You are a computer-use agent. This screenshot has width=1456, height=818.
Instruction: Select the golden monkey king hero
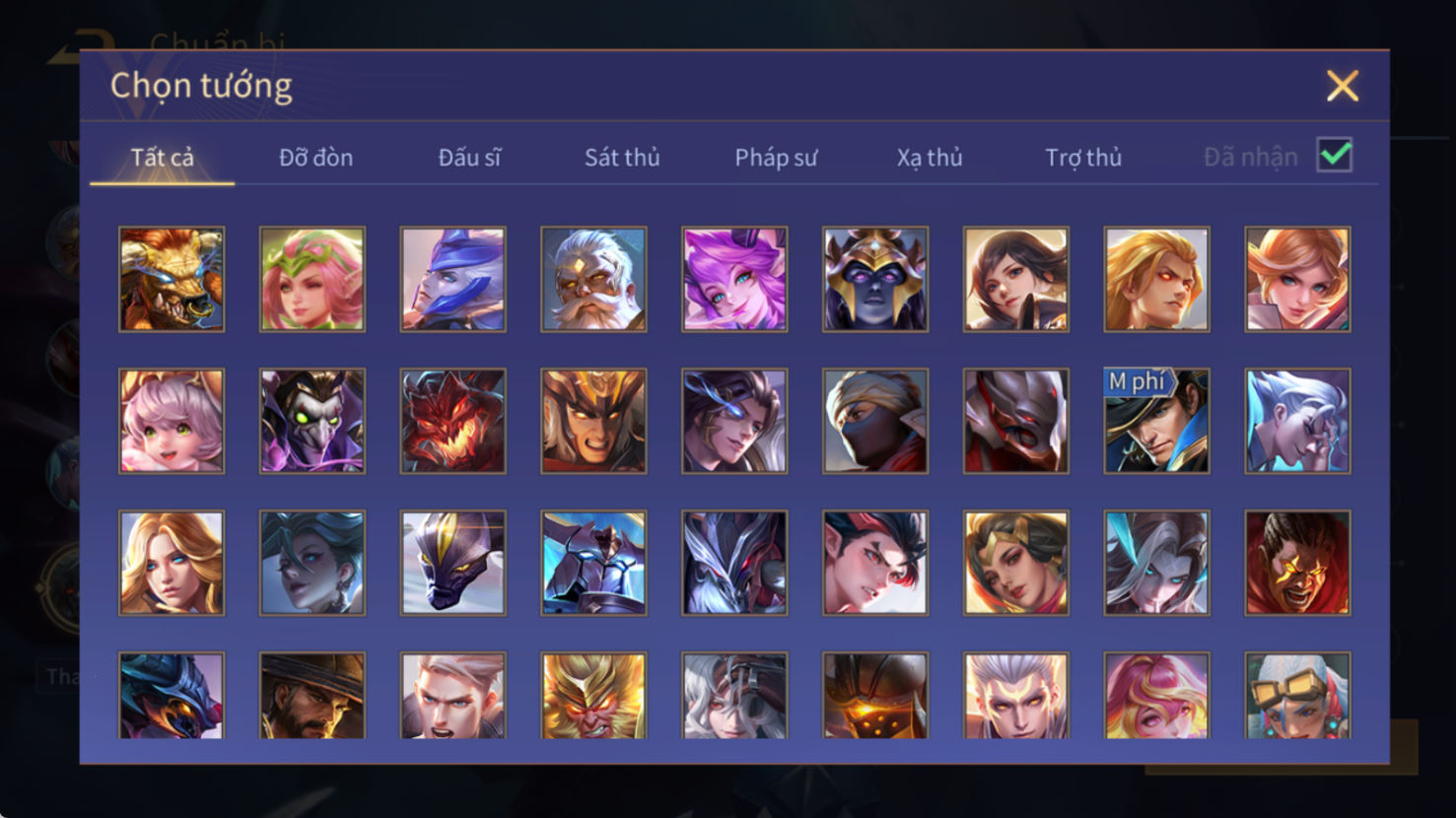click(x=593, y=696)
